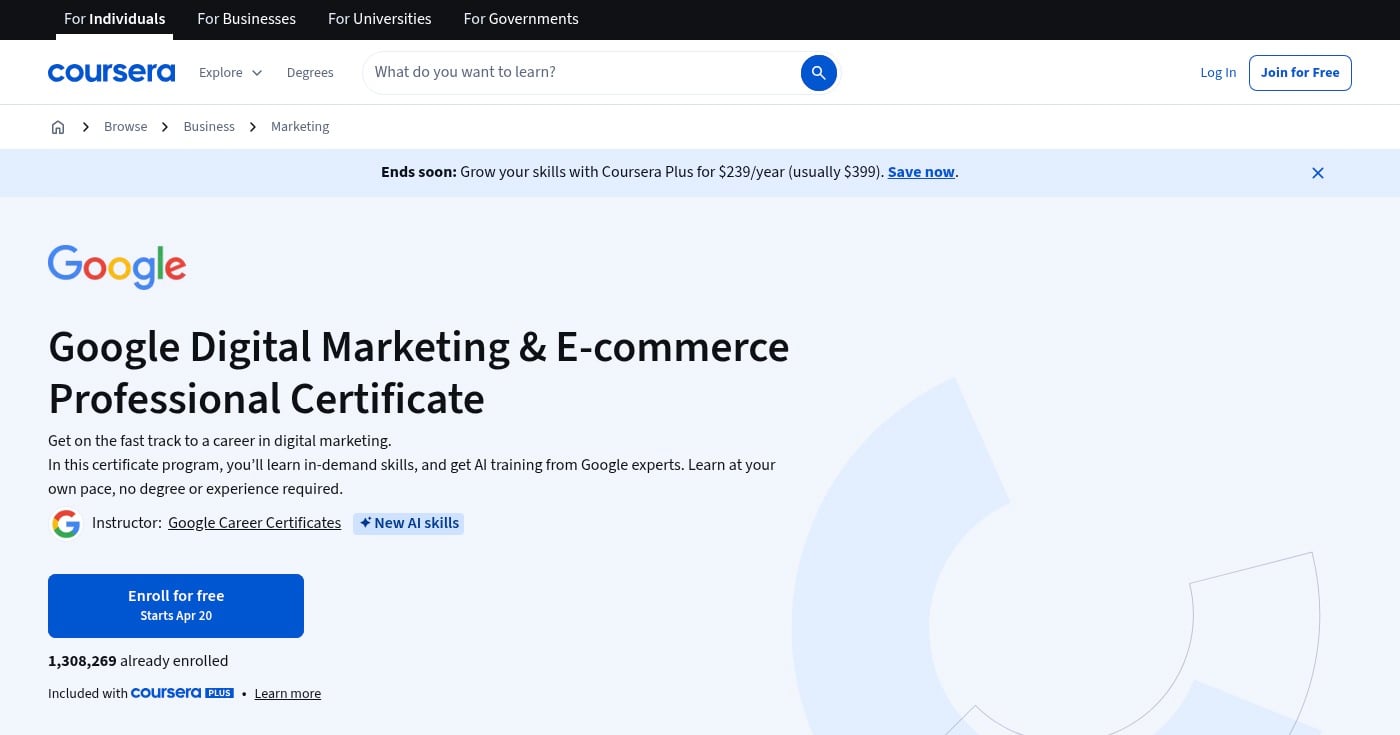Click the Google G instructor avatar
Viewport: 1400px width, 735px height.
(x=66, y=523)
